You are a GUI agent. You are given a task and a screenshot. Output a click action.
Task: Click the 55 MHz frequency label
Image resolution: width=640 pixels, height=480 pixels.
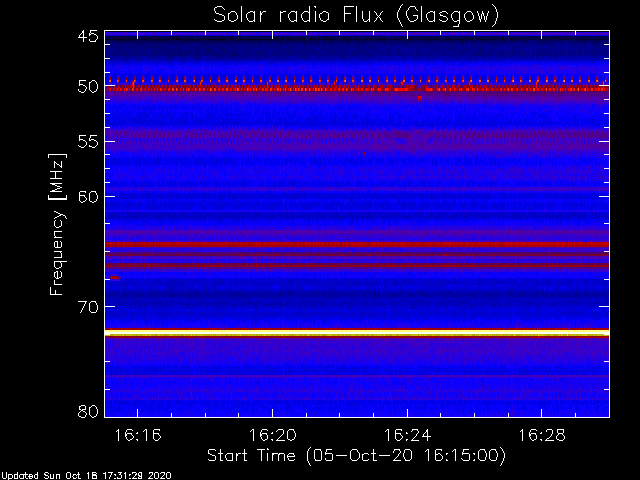tap(88, 142)
